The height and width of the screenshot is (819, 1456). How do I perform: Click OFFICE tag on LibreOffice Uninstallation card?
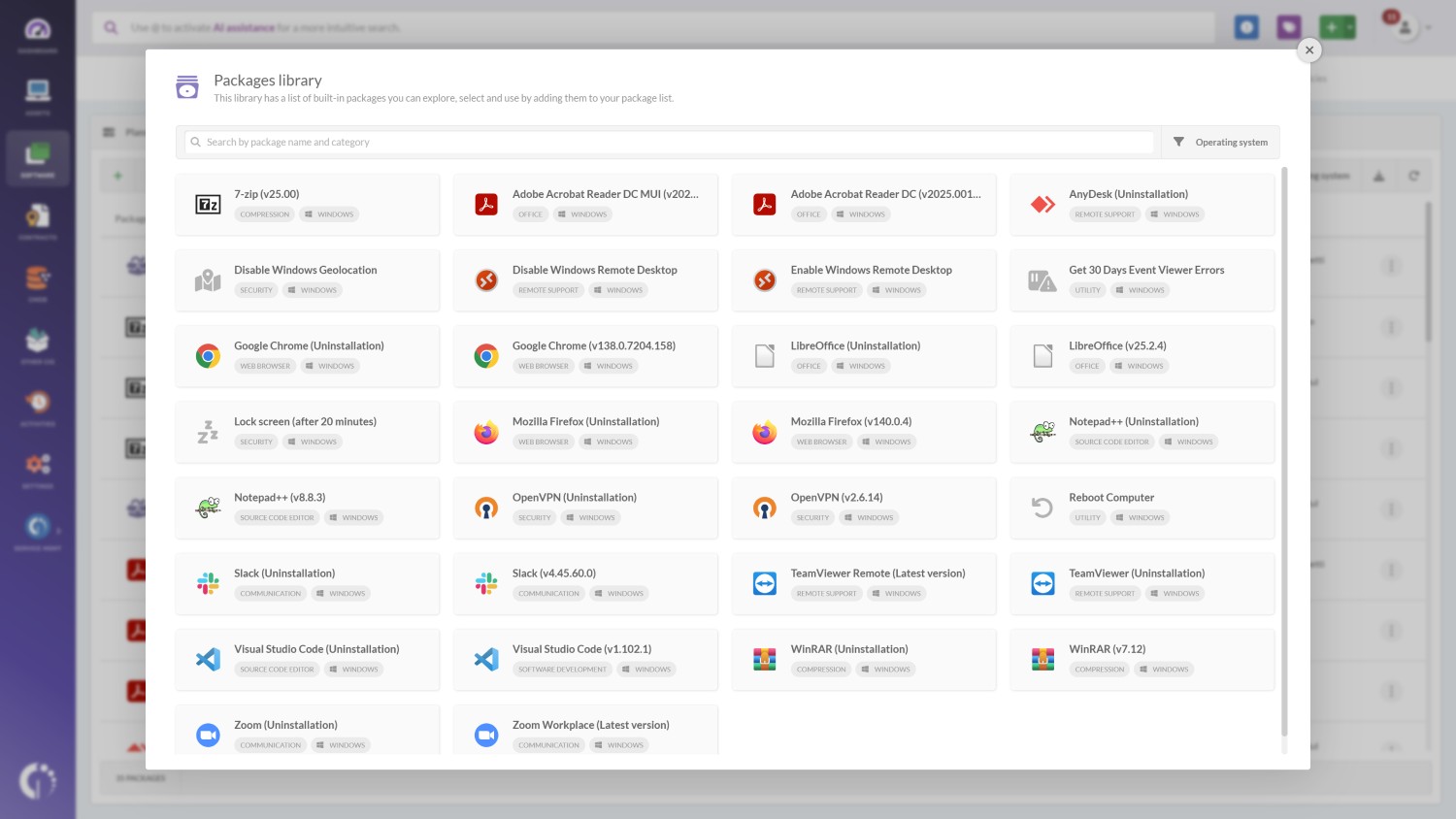(x=809, y=366)
